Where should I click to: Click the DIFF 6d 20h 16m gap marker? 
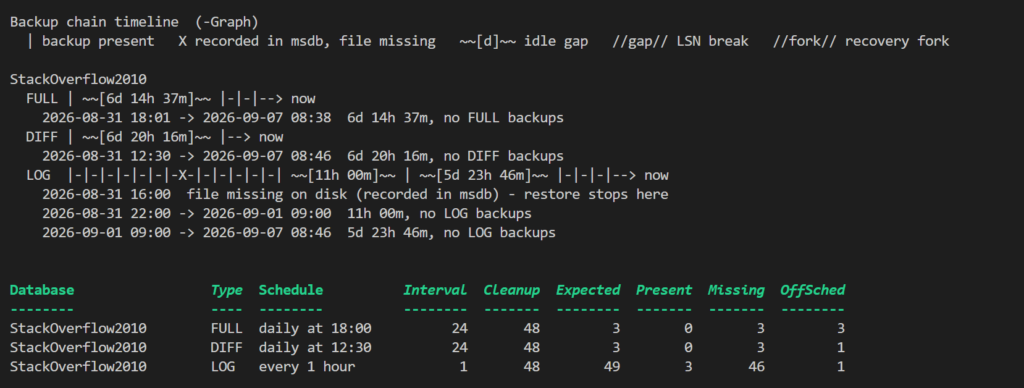click(146, 138)
